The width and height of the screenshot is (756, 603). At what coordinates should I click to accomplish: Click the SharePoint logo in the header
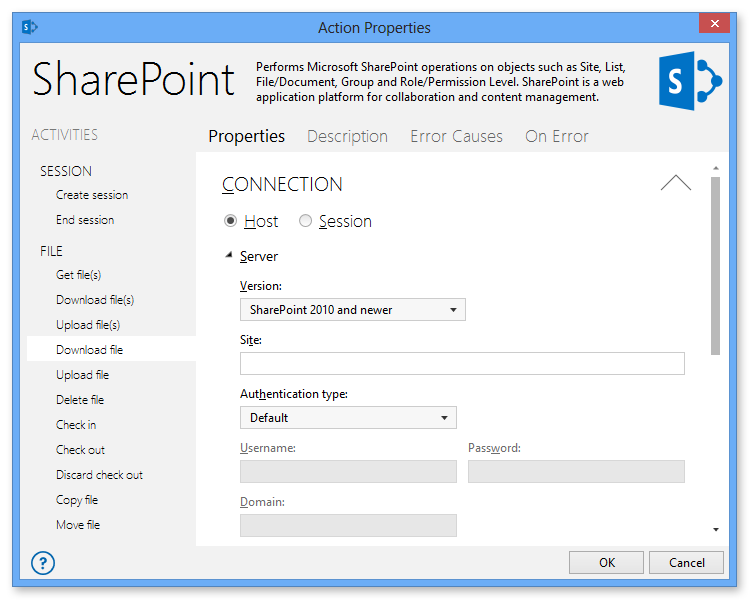[x=690, y=83]
